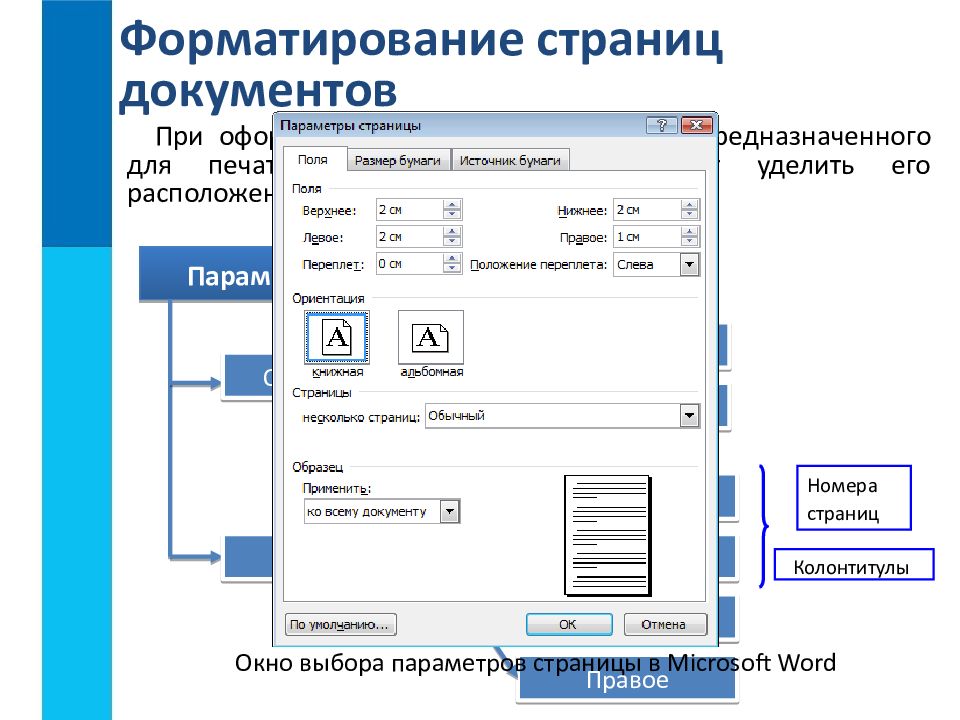Image resolution: width=960 pixels, height=720 pixels.
Task: Adjust the Правое margin spinner arrows
Action: 690,237
